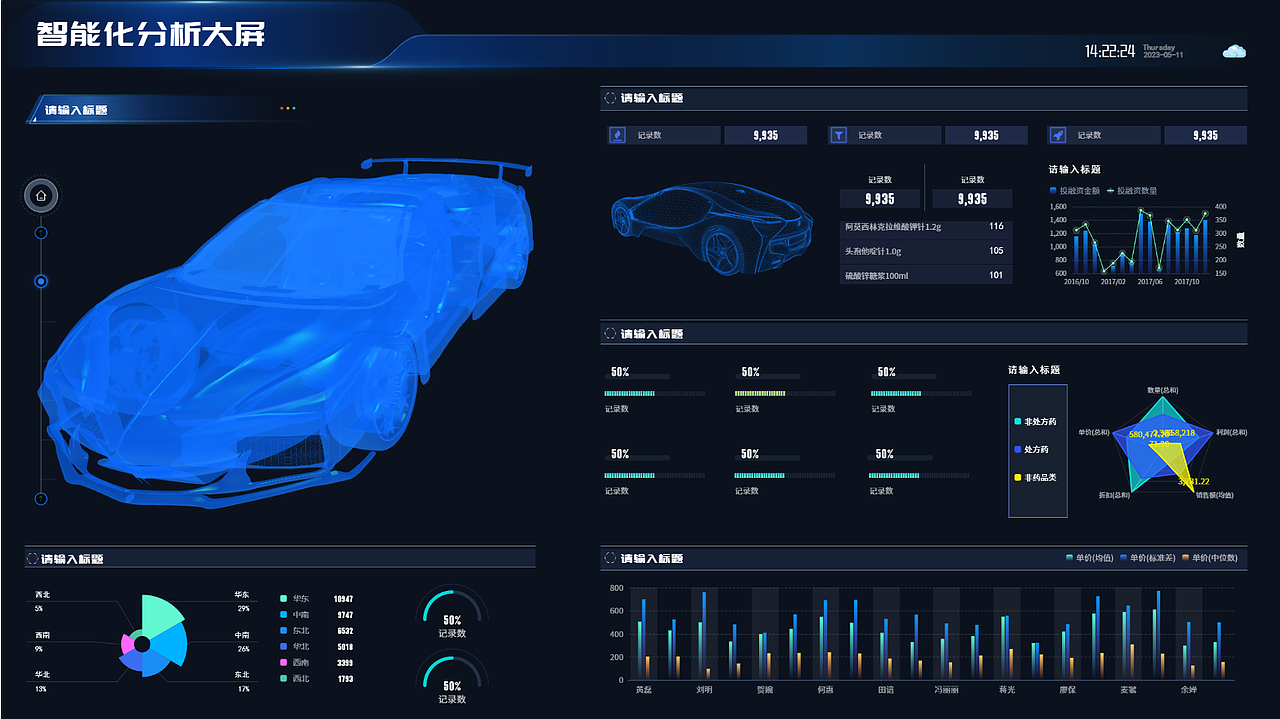This screenshot has width=1280, height=719.
Task: Click the rocket icon in third record card
Action: (x=1058, y=135)
